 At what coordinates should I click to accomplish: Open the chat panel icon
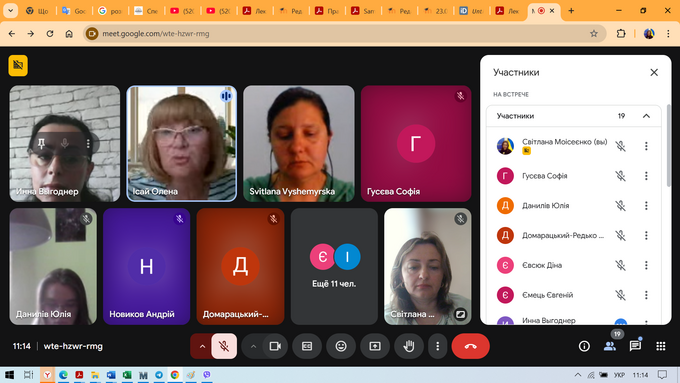point(635,346)
